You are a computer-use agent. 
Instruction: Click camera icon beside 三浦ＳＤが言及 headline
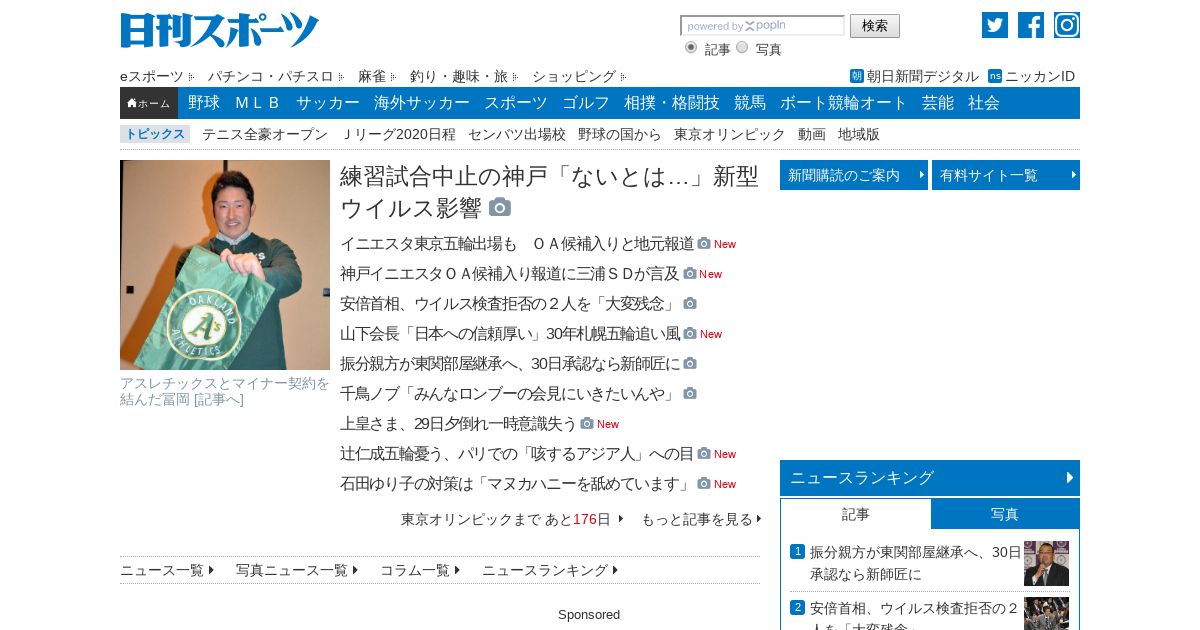690,273
